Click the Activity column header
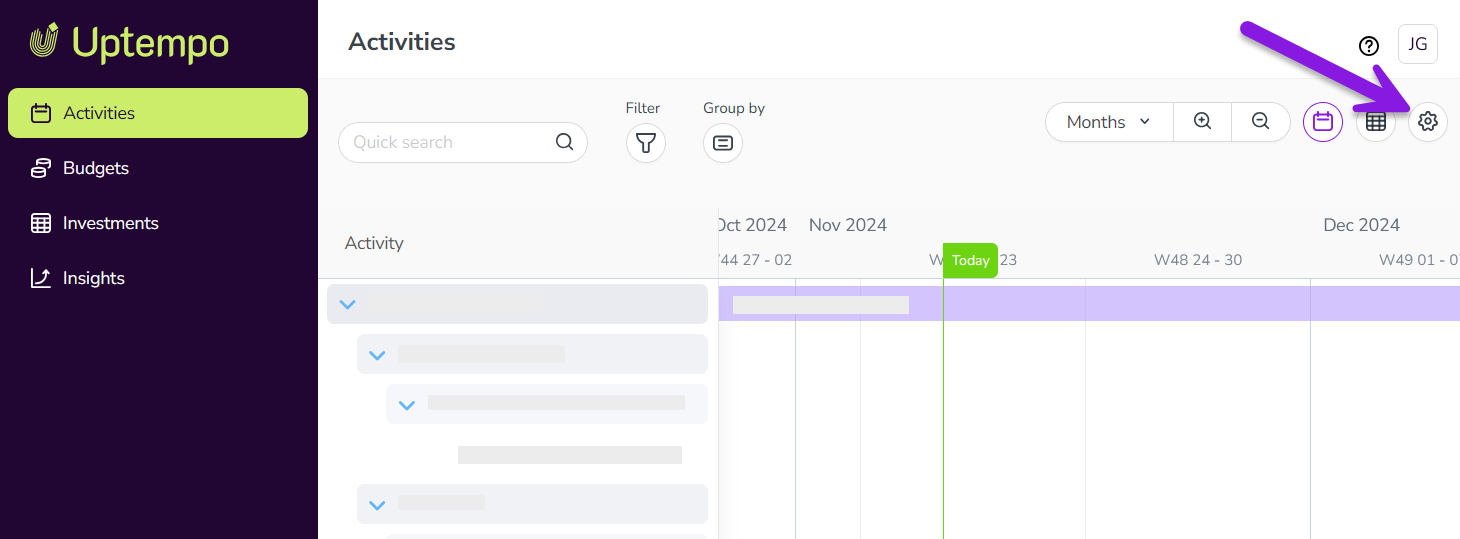The image size is (1460, 539). 374,243
